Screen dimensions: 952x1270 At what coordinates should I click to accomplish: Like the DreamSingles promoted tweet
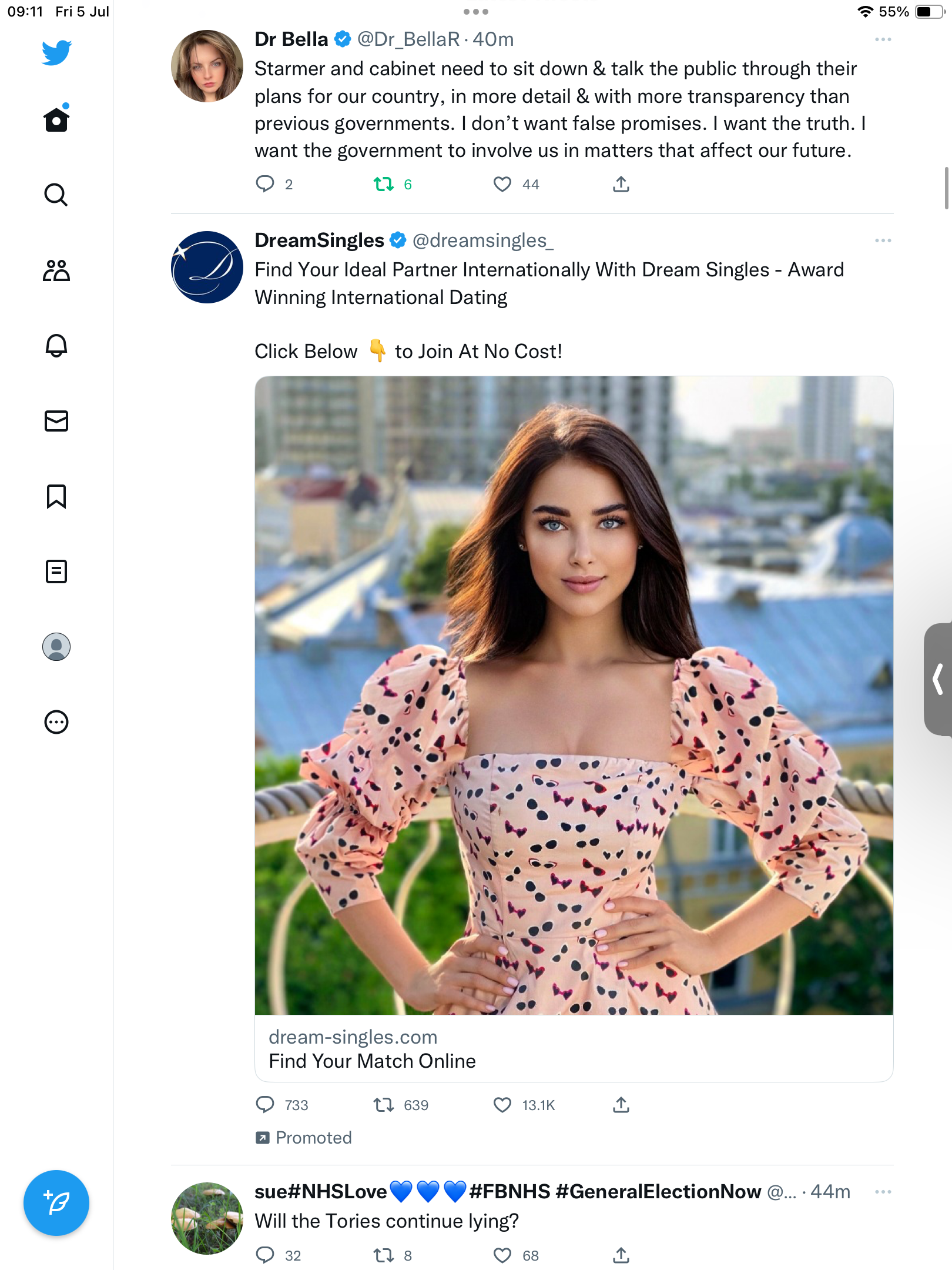[x=502, y=1105]
